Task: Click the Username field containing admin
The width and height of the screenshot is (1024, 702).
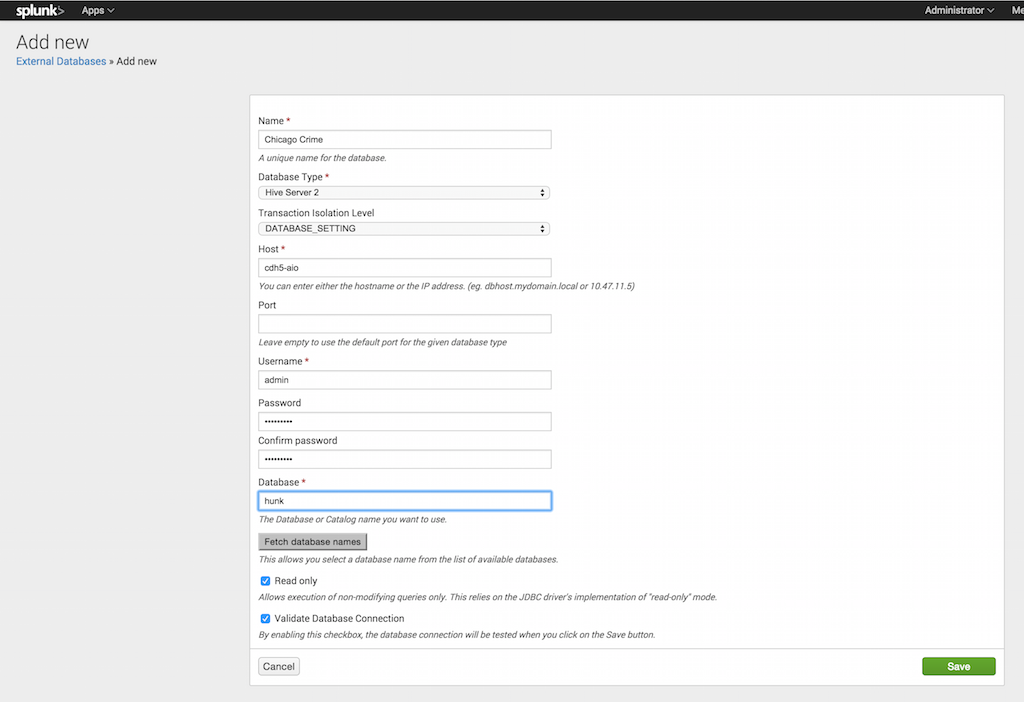Action: click(404, 379)
